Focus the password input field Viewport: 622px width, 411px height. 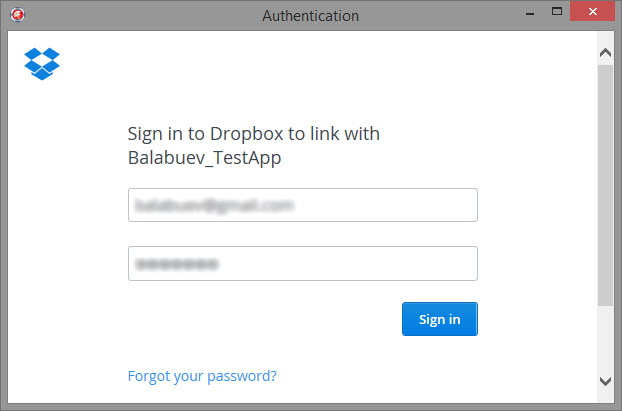pos(303,263)
